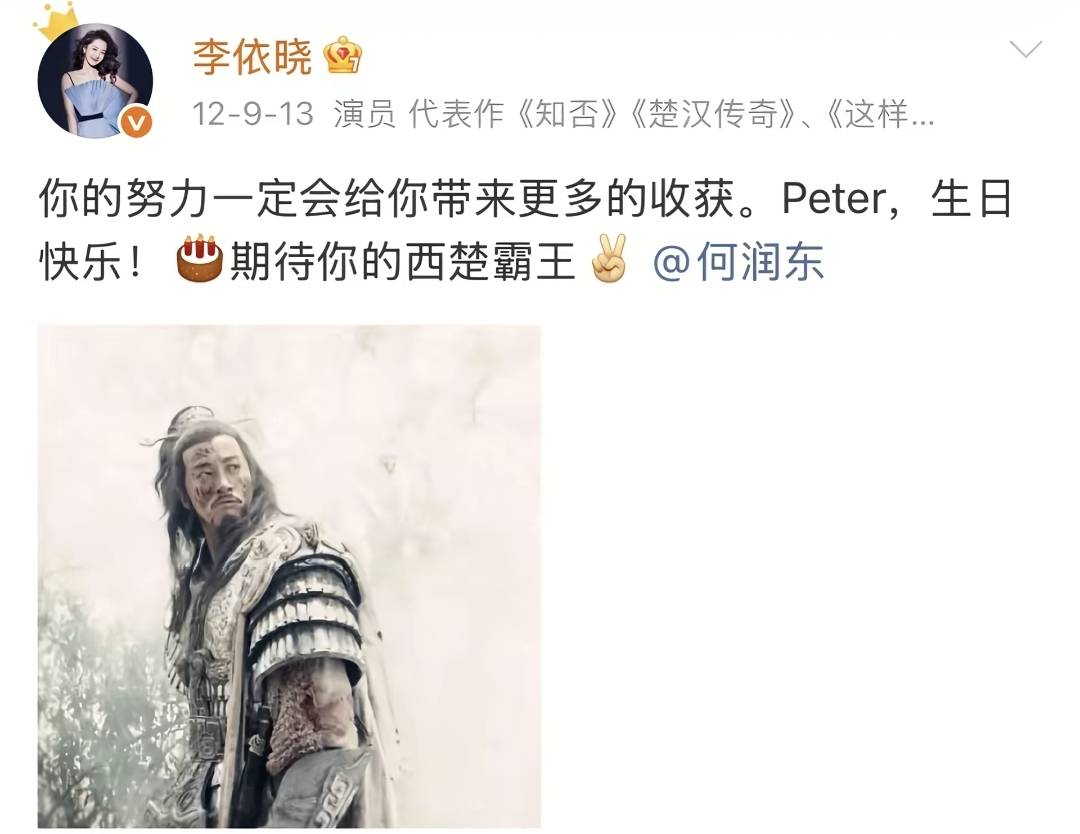This screenshot has width=1080, height=834.
Task: Click the 演员 label in the bio
Action: click(x=364, y=114)
